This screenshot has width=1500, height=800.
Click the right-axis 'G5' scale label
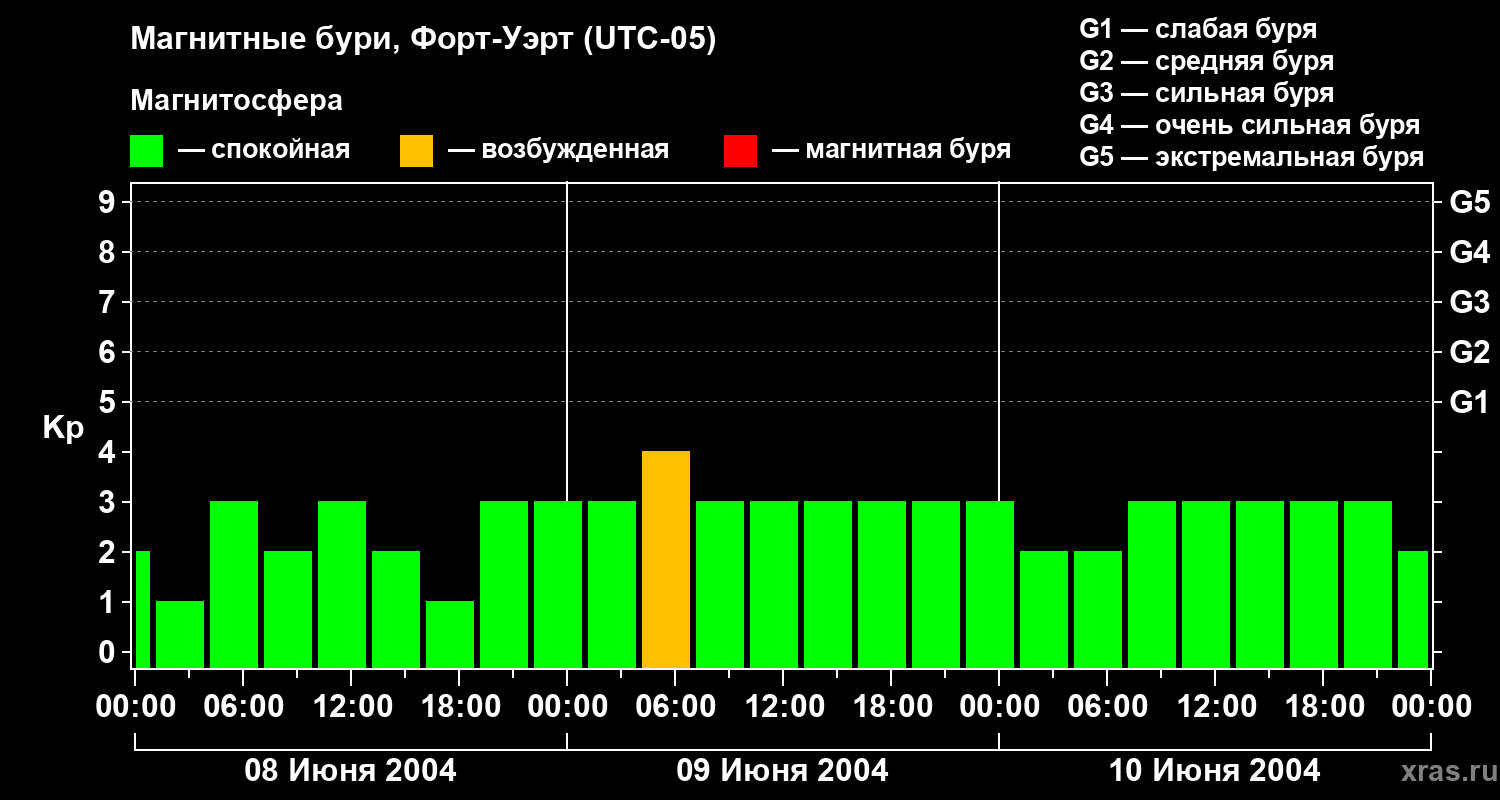tap(1469, 202)
